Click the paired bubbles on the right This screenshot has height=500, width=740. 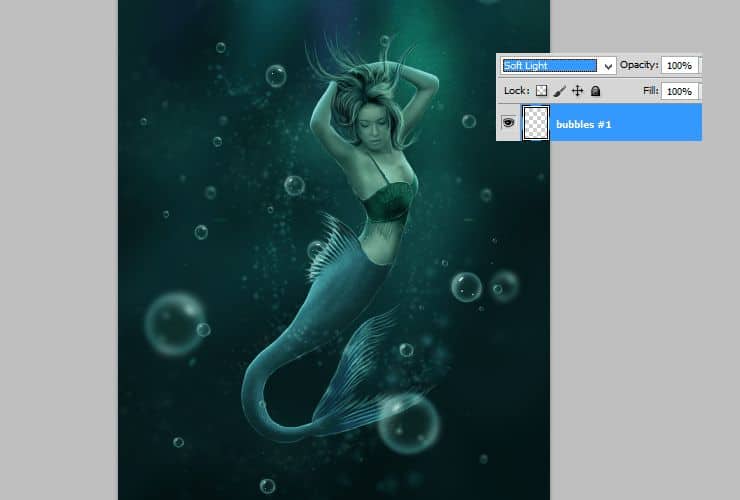point(484,287)
